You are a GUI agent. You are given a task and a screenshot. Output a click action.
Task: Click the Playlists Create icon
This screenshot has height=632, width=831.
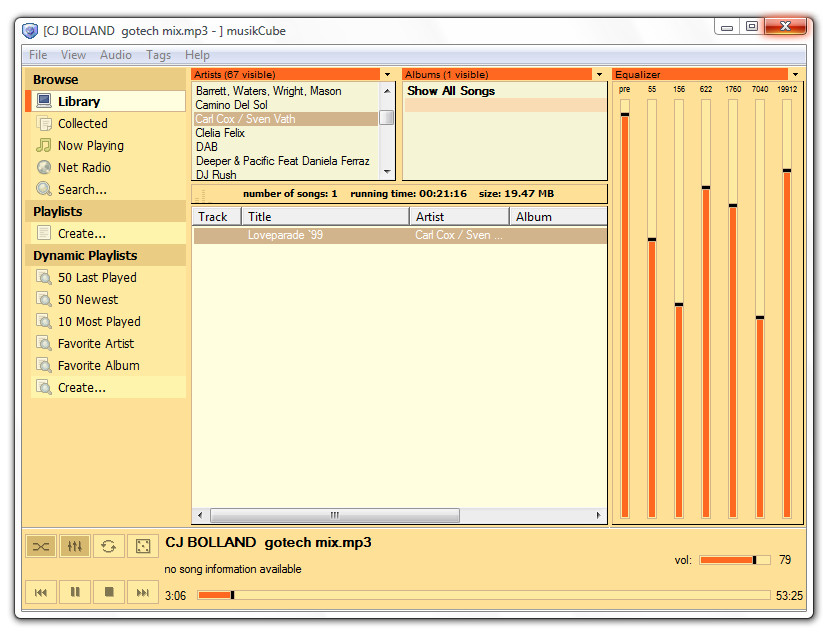43,233
